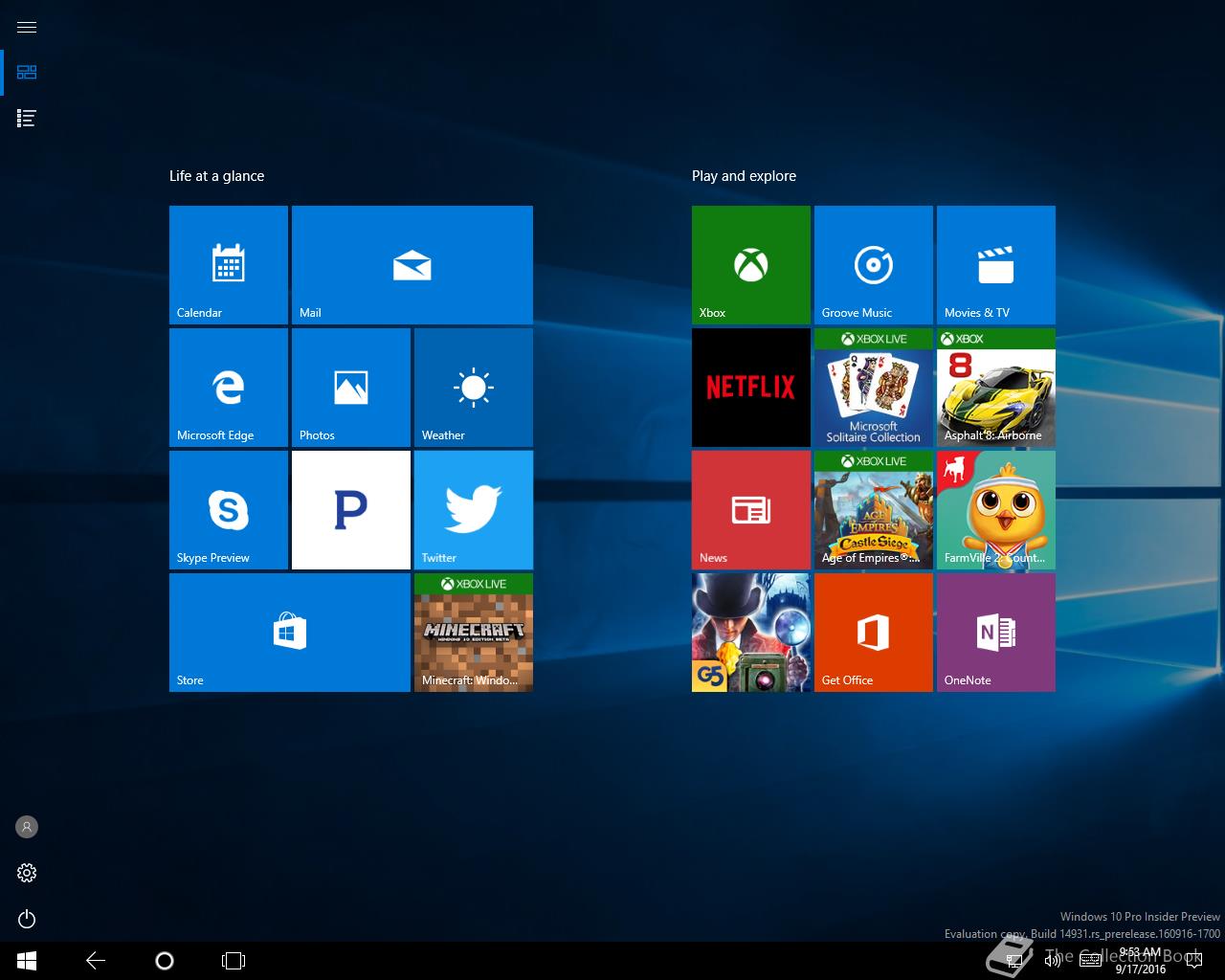The width and height of the screenshot is (1225, 980).
Task: Open the Action Center notifications icon
Action: coord(1193,961)
